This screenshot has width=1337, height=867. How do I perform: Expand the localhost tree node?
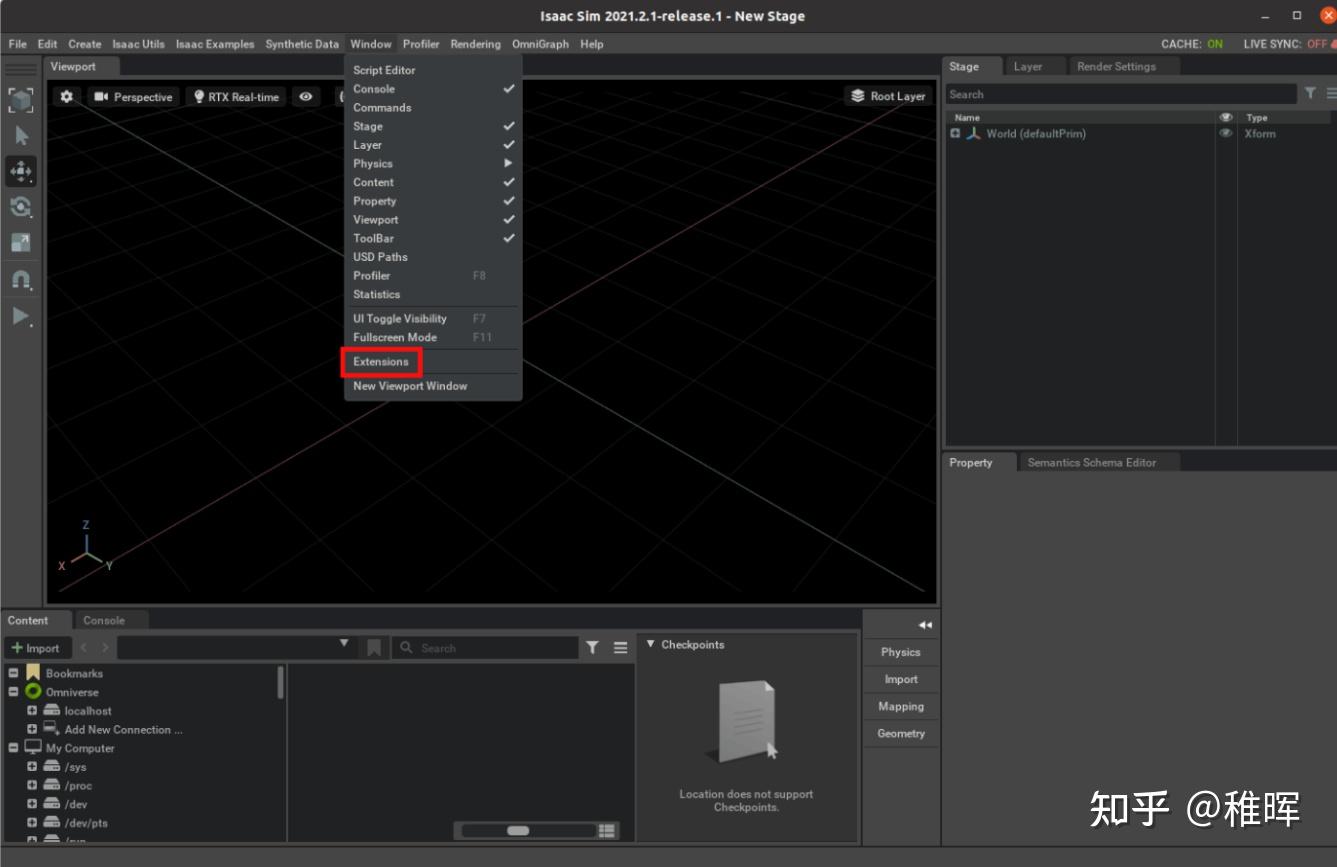(x=32, y=711)
